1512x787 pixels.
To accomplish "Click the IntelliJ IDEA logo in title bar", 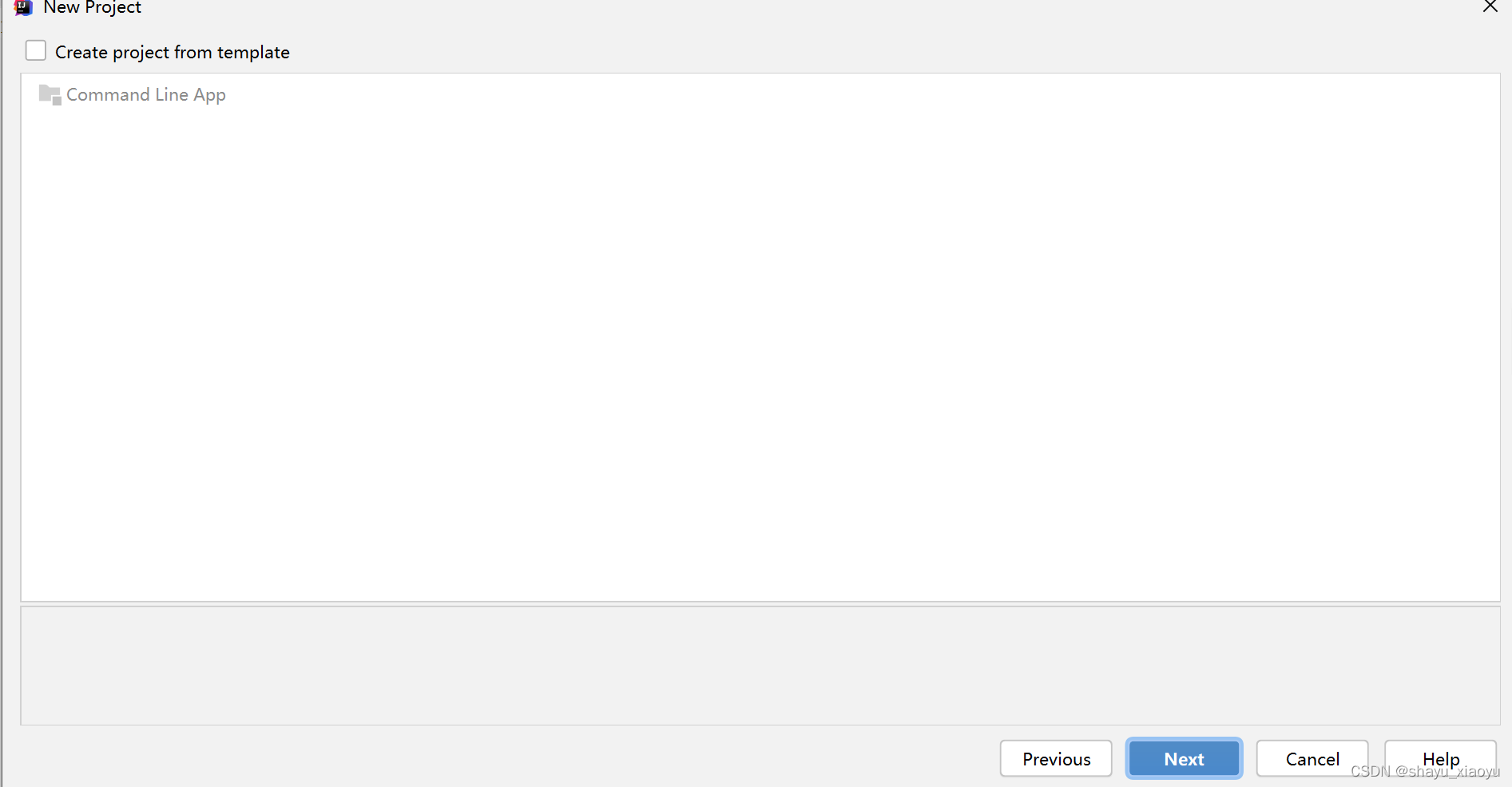I will (23, 7).
